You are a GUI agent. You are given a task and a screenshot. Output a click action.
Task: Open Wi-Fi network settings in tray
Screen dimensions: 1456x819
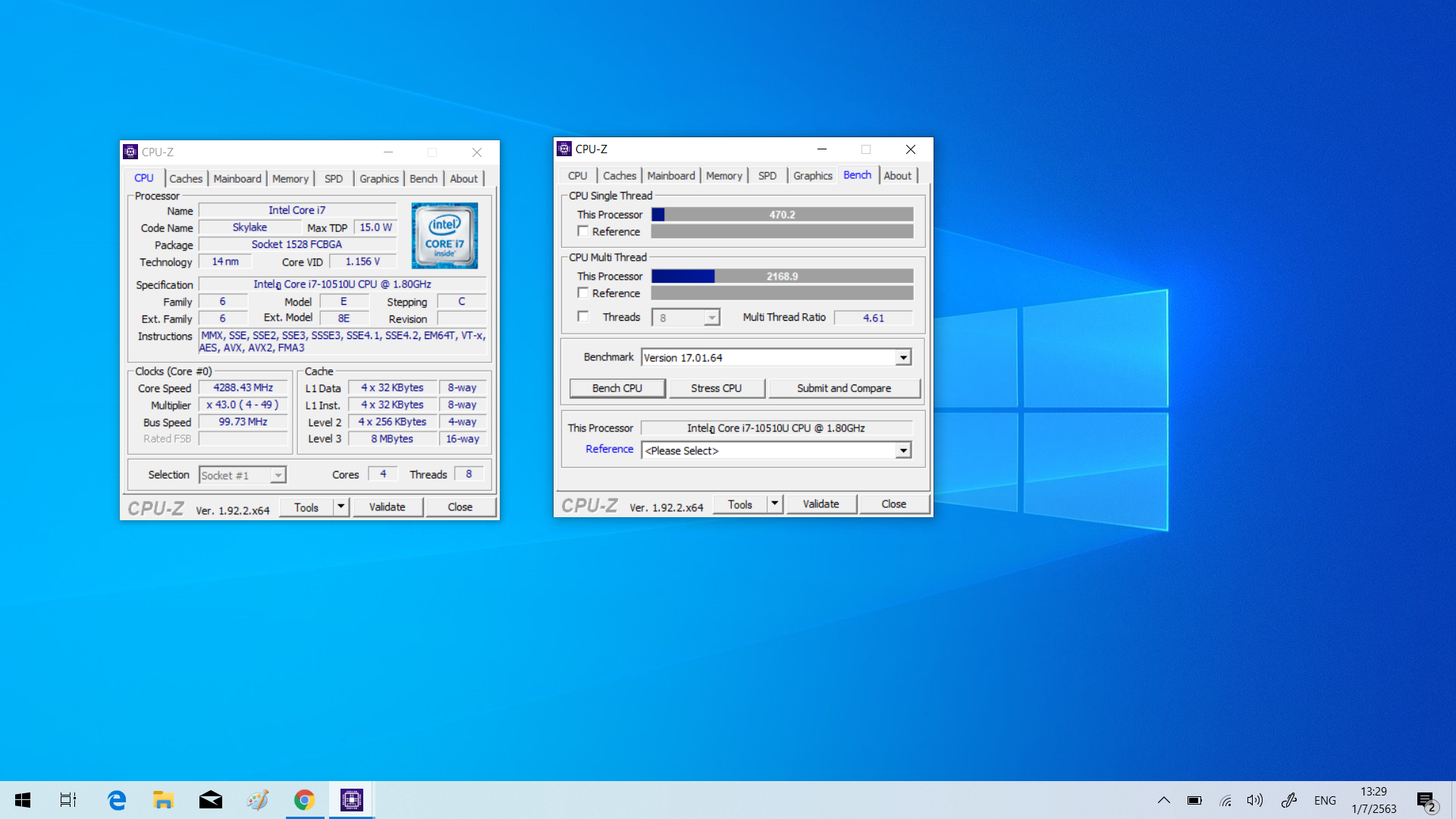pyautogui.click(x=1225, y=800)
